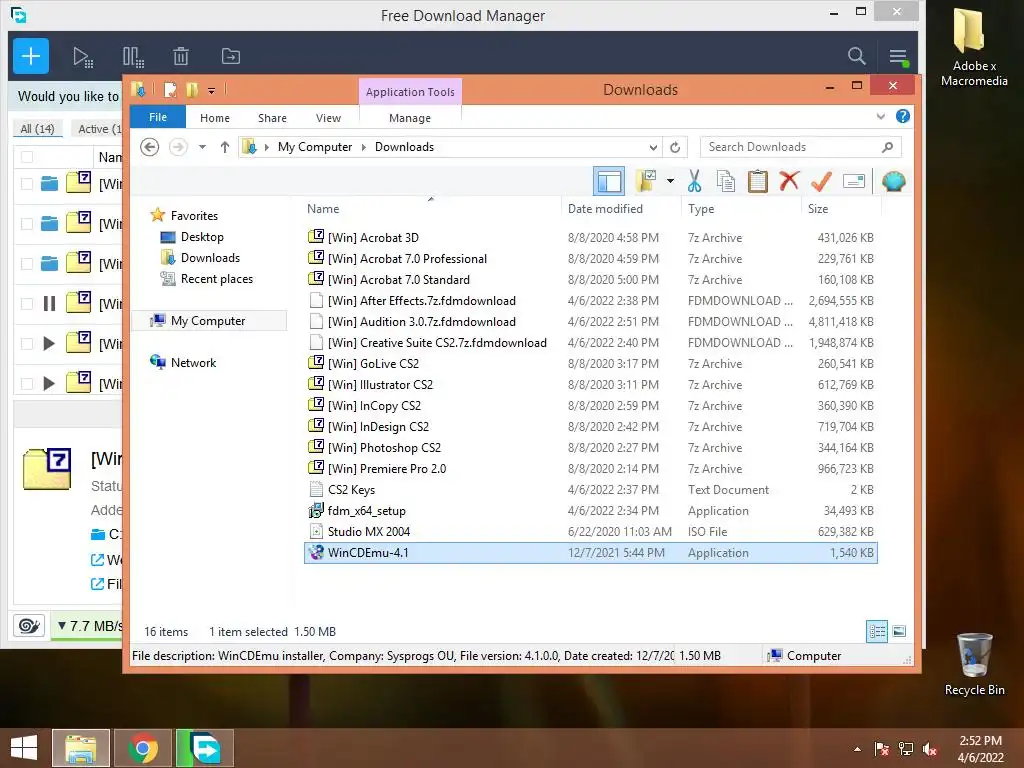
Task: Expand the Explorer ribbon chevron
Action: [880, 116]
